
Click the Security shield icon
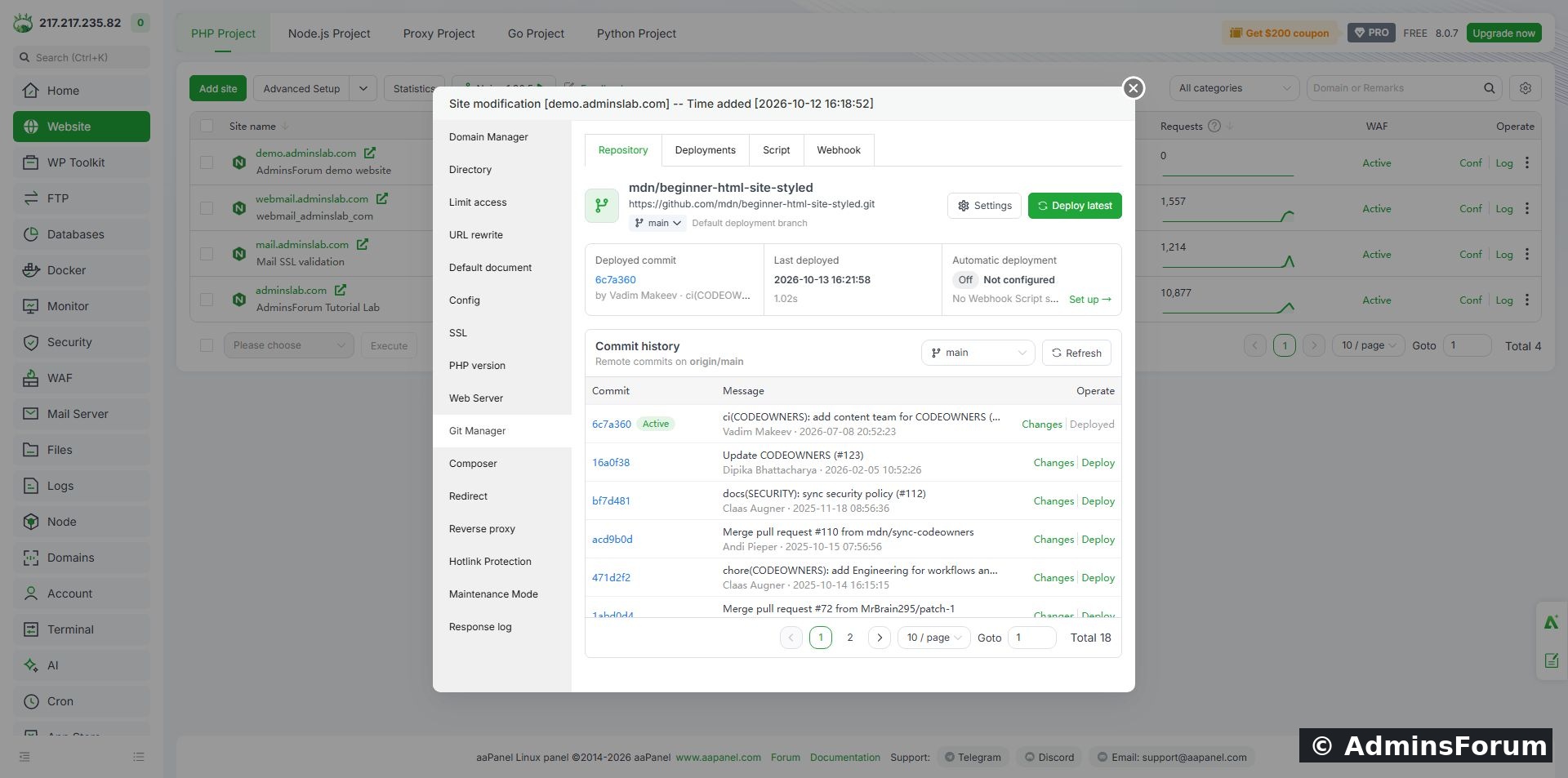click(31, 342)
